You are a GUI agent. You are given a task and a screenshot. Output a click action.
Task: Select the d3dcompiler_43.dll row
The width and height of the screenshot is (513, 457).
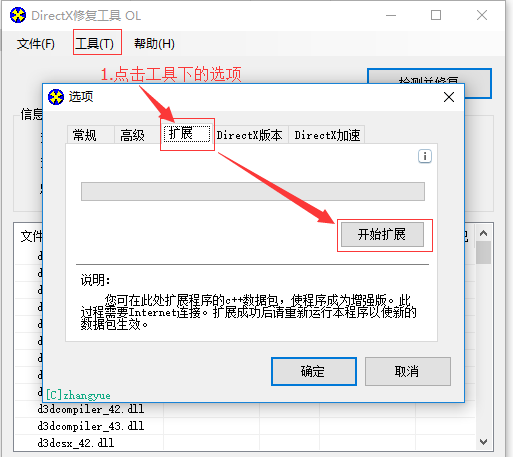[x=245, y=426]
